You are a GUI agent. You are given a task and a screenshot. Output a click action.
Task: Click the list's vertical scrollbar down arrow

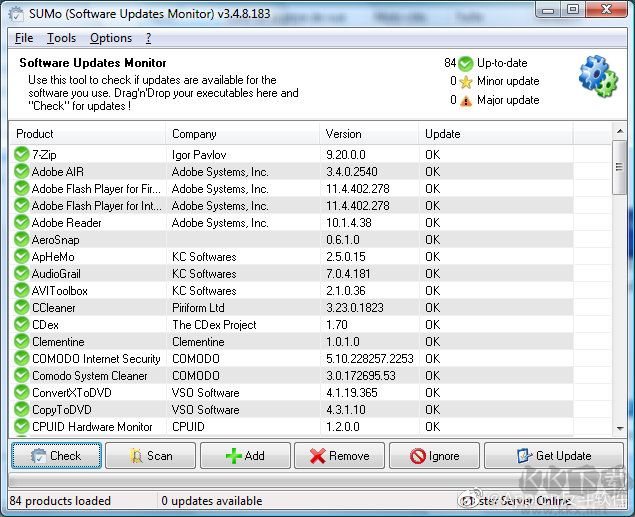620,429
